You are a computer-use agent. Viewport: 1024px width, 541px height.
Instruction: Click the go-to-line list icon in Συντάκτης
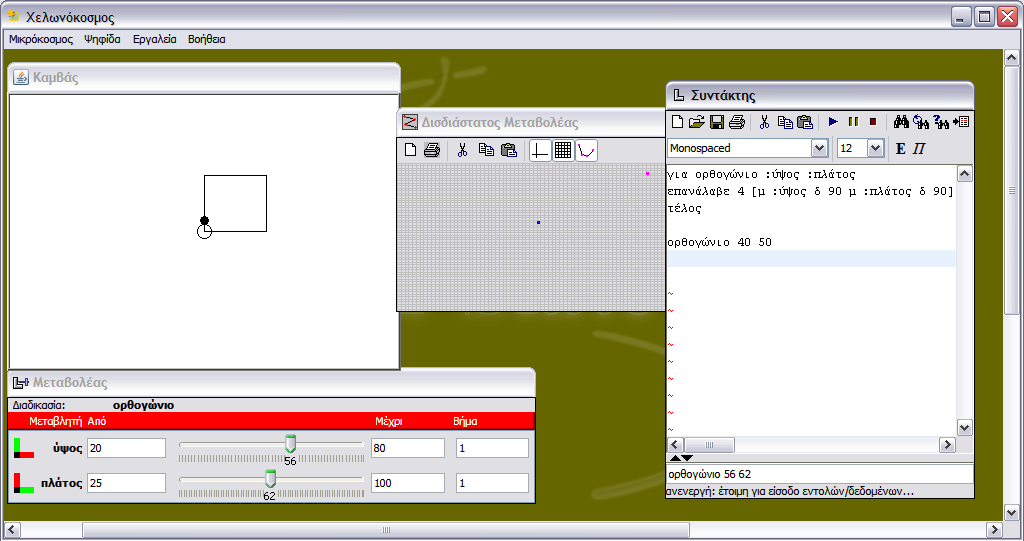(x=961, y=122)
